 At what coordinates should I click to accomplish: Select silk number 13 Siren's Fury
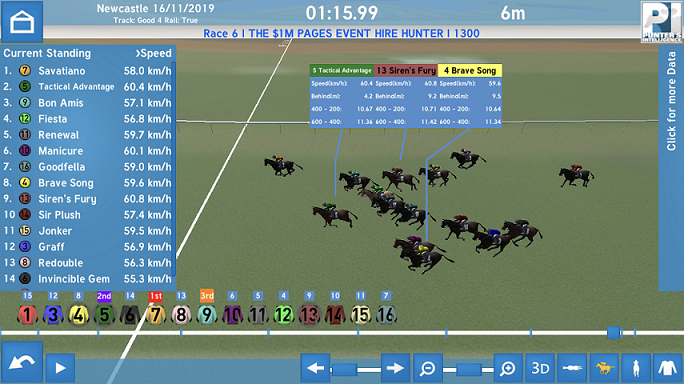click(x=310, y=315)
